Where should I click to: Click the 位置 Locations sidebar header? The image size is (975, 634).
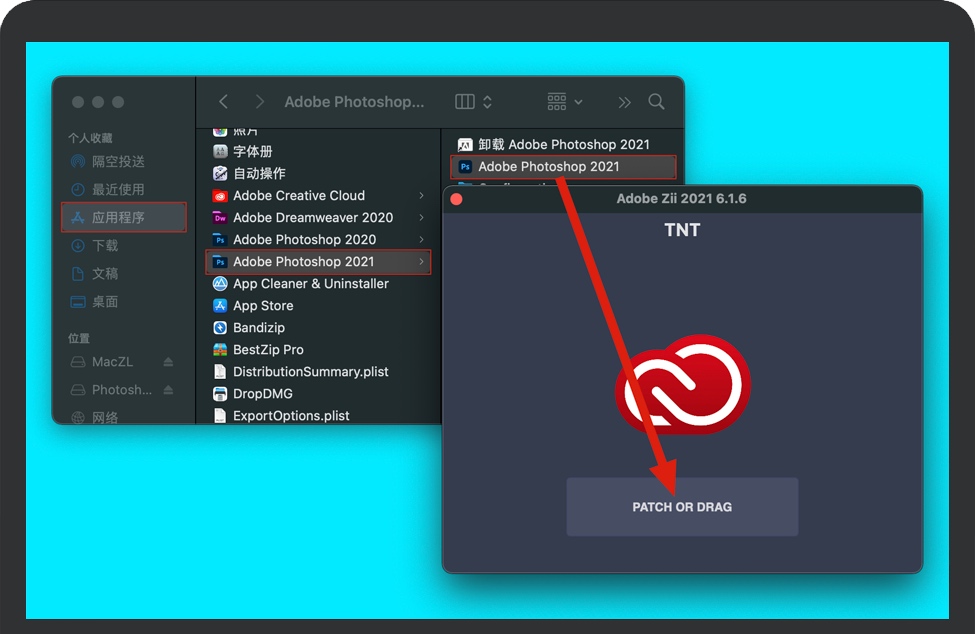tap(79, 338)
